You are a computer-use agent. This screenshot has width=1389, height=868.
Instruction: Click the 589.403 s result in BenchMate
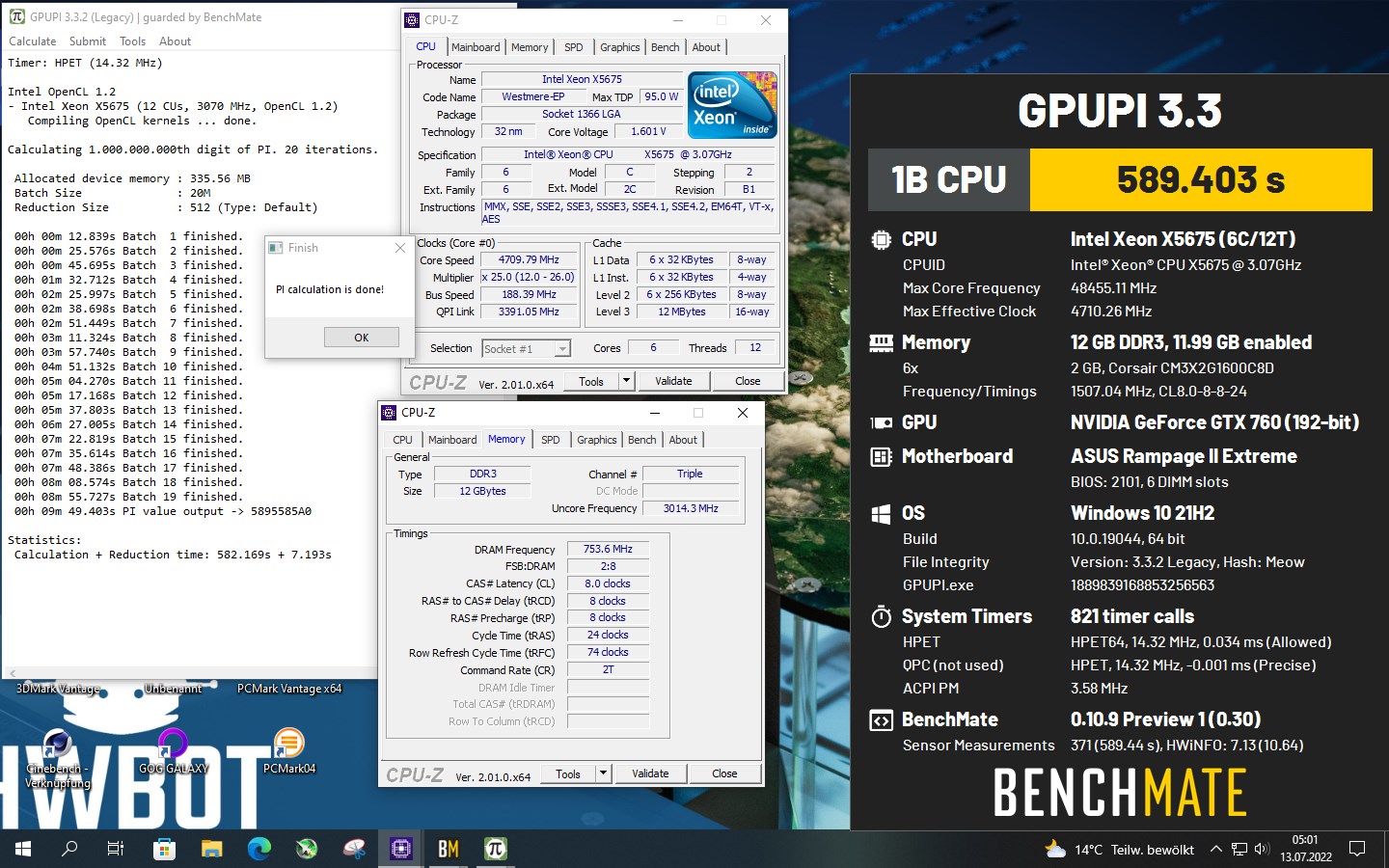coord(1201,179)
